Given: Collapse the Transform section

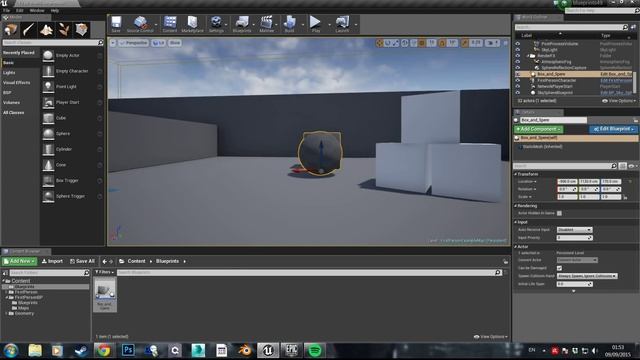Looking at the screenshot, I should (516, 174).
